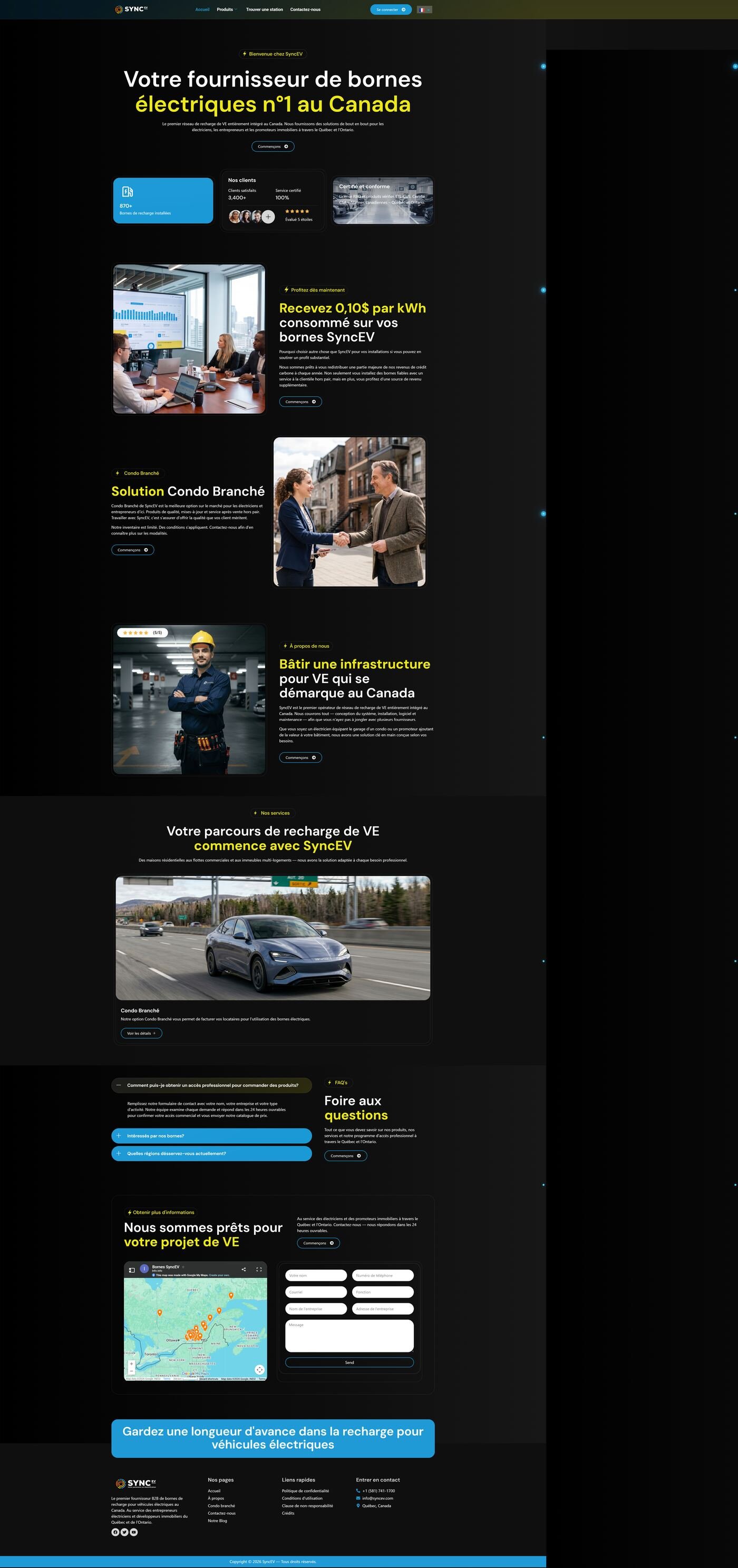Image resolution: width=738 pixels, height=1568 pixels.
Task: Open the French flag language selector
Action: pos(424,9)
